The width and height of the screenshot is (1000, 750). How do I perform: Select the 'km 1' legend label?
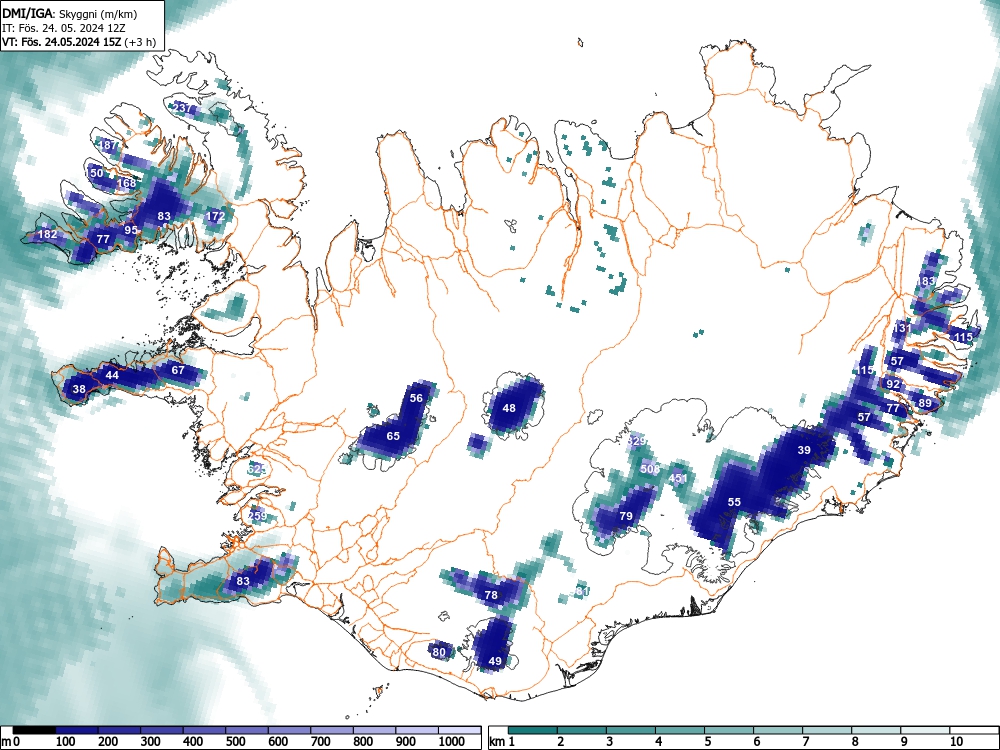point(502,741)
